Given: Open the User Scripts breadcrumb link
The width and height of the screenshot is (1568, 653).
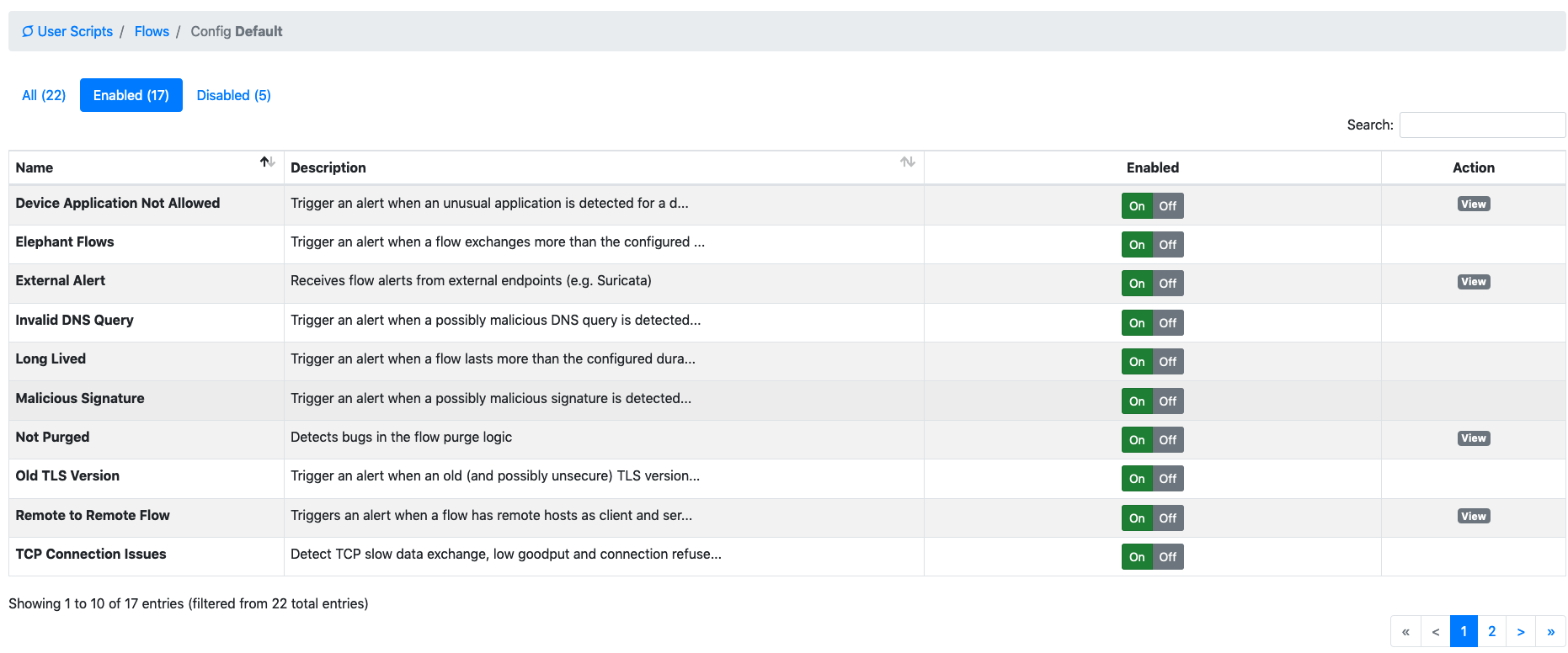Looking at the screenshot, I should tap(75, 31).
